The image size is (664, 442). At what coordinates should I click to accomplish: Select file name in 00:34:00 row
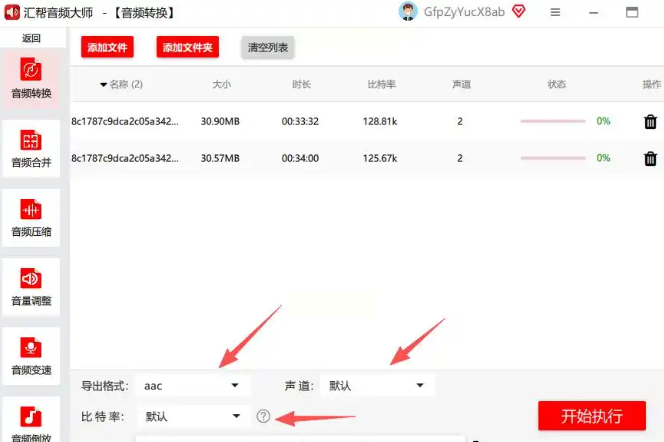[125, 158]
